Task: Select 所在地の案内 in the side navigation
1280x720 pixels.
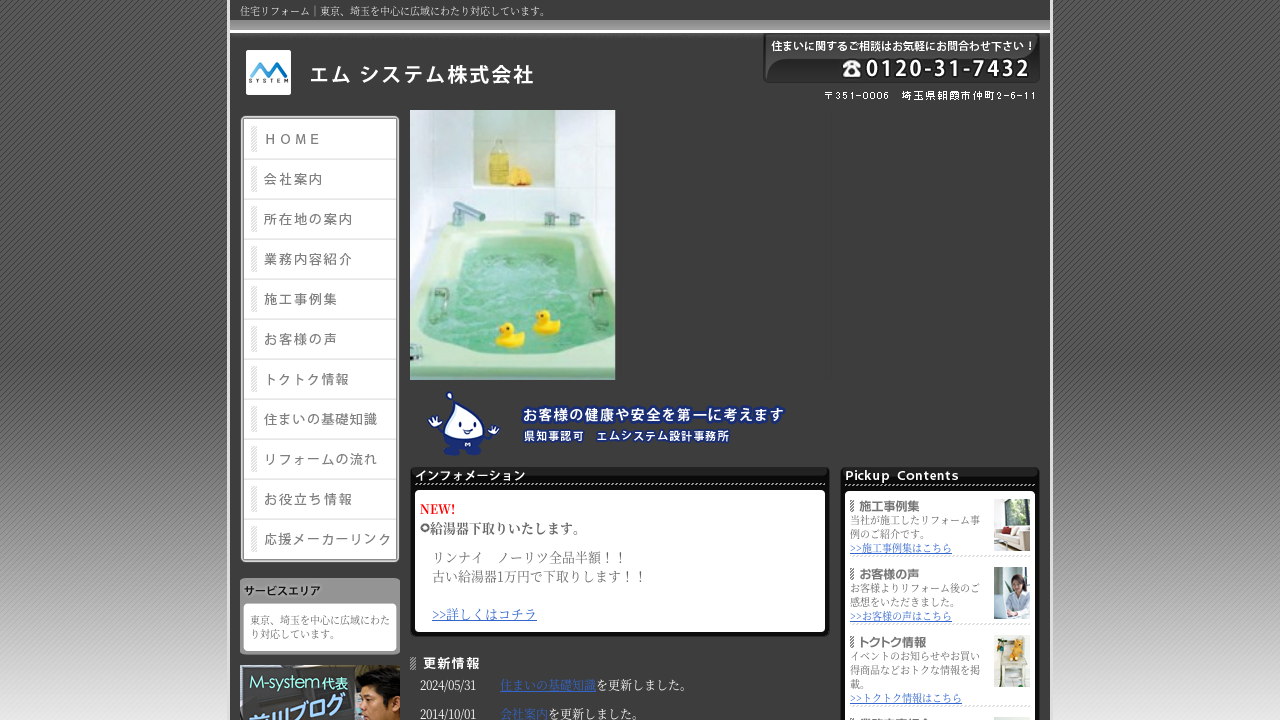Action: [x=320, y=219]
